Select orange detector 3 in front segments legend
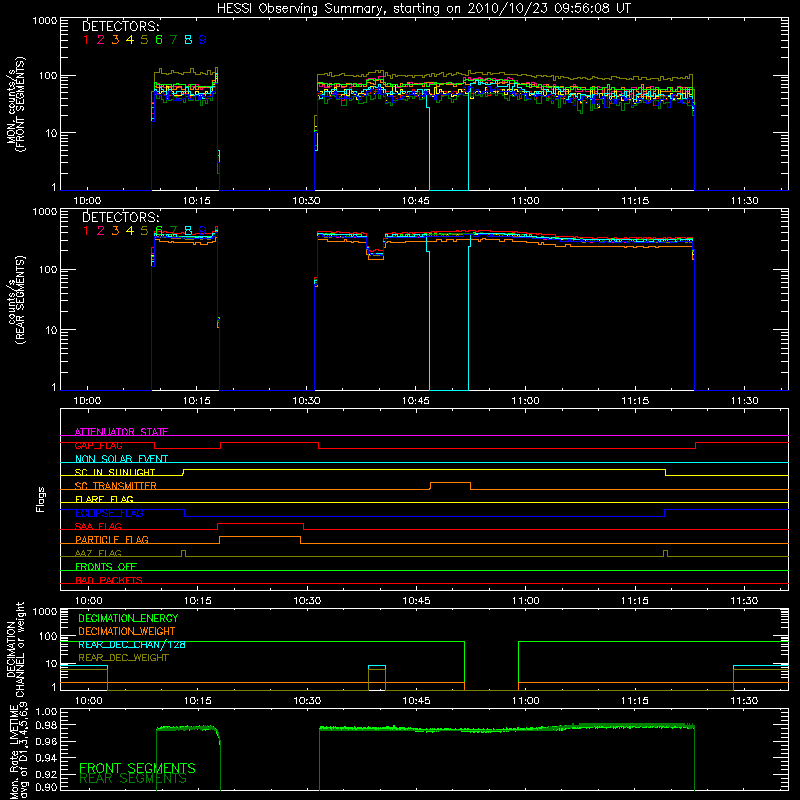 [115, 40]
